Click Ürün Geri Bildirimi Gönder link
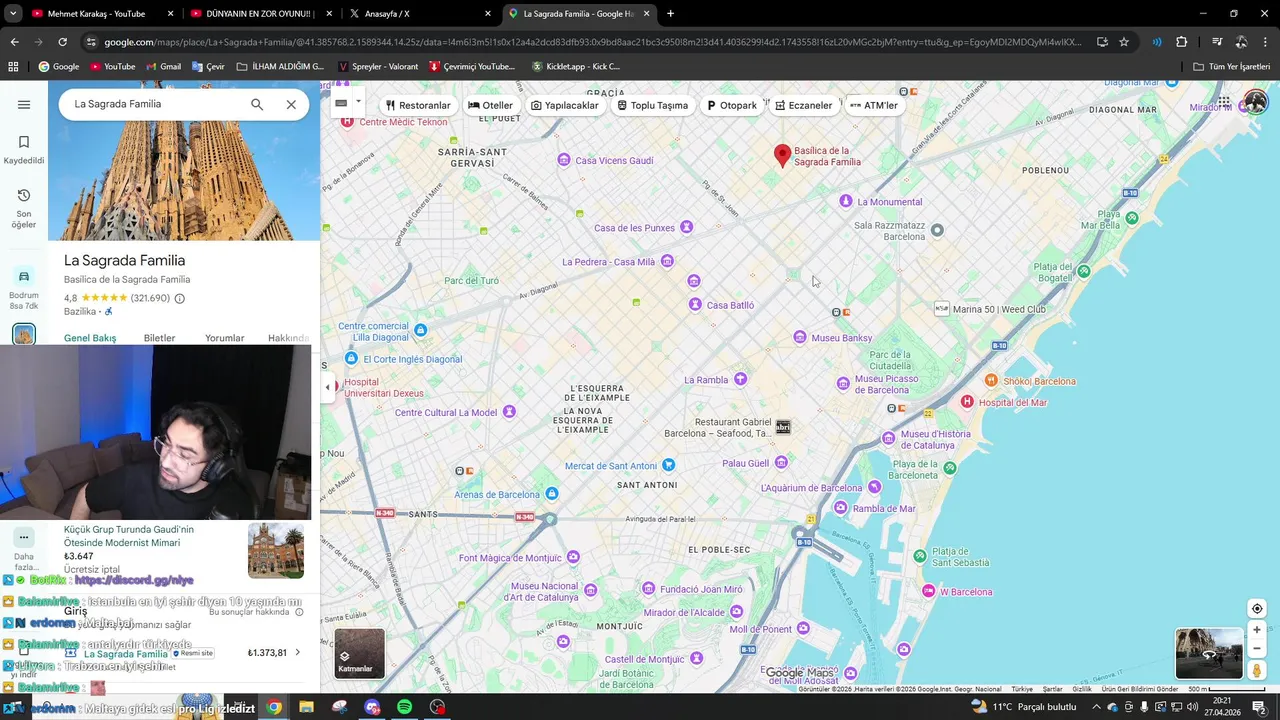This screenshot has width=1280, height=720. 1140,689
